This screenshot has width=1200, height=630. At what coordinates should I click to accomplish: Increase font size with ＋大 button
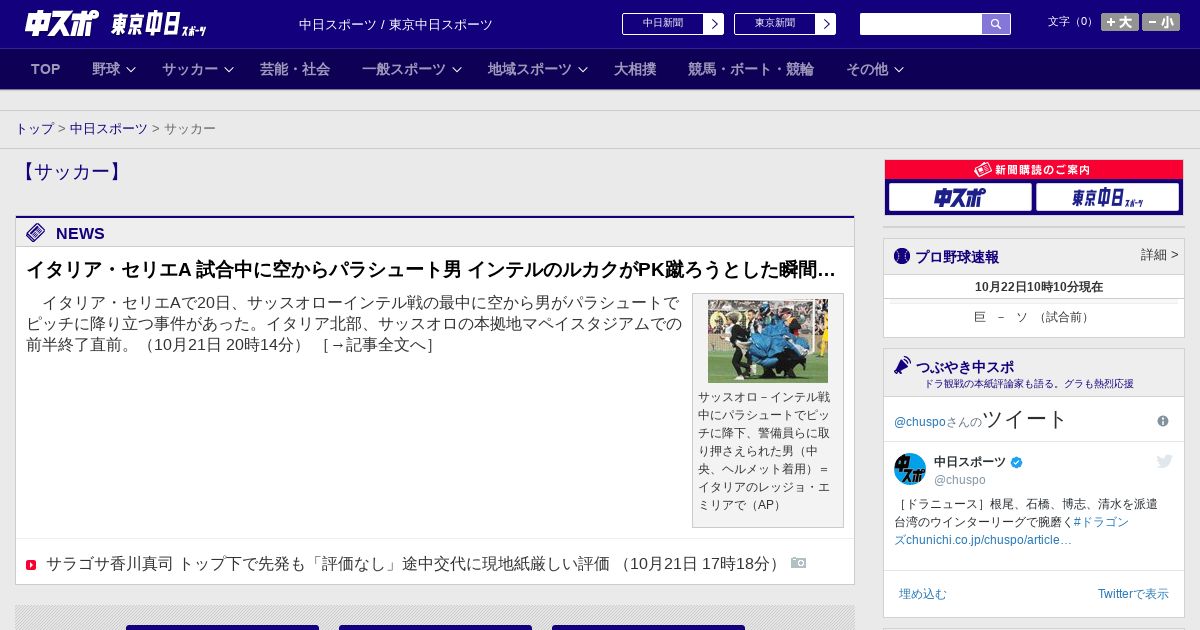point(1120,22)
